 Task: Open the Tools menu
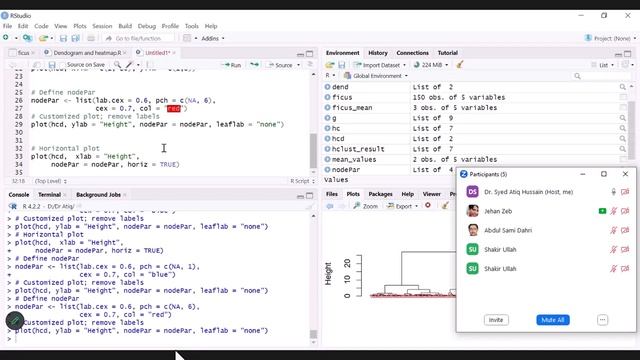click(x=191, y=26)
